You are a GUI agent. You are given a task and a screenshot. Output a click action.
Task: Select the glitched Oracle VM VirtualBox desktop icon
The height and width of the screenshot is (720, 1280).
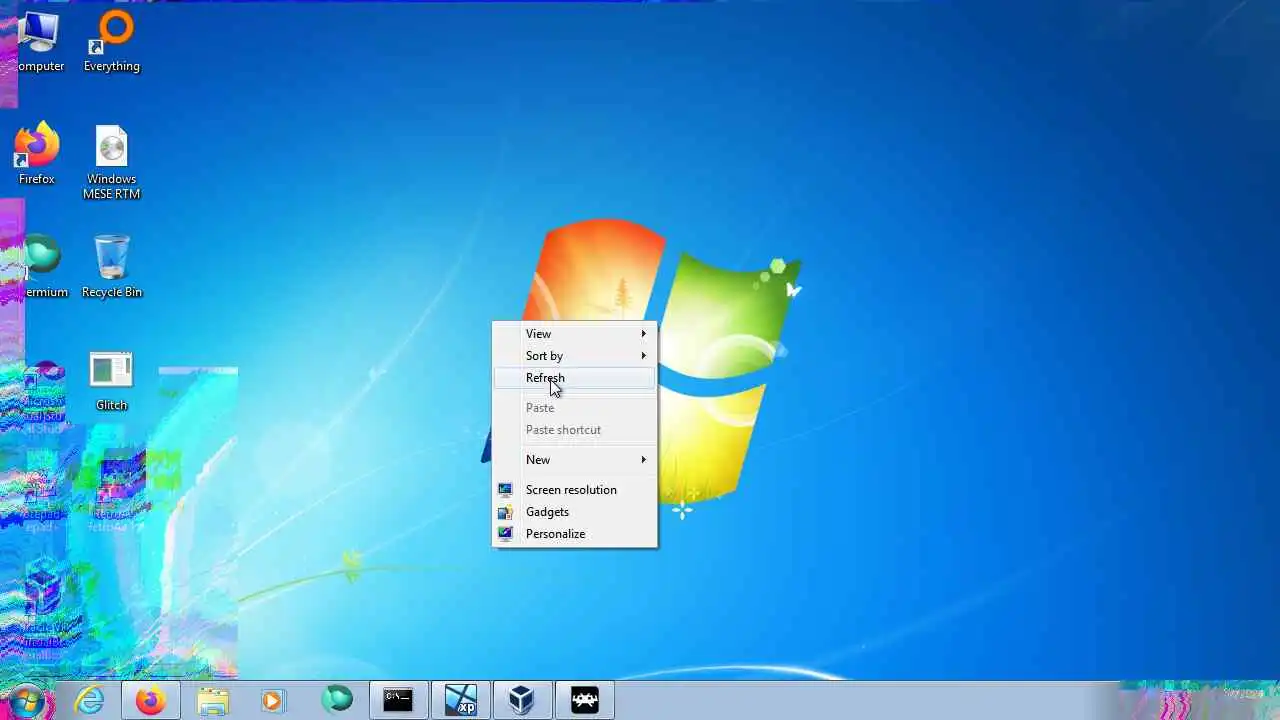coord(42,610)
